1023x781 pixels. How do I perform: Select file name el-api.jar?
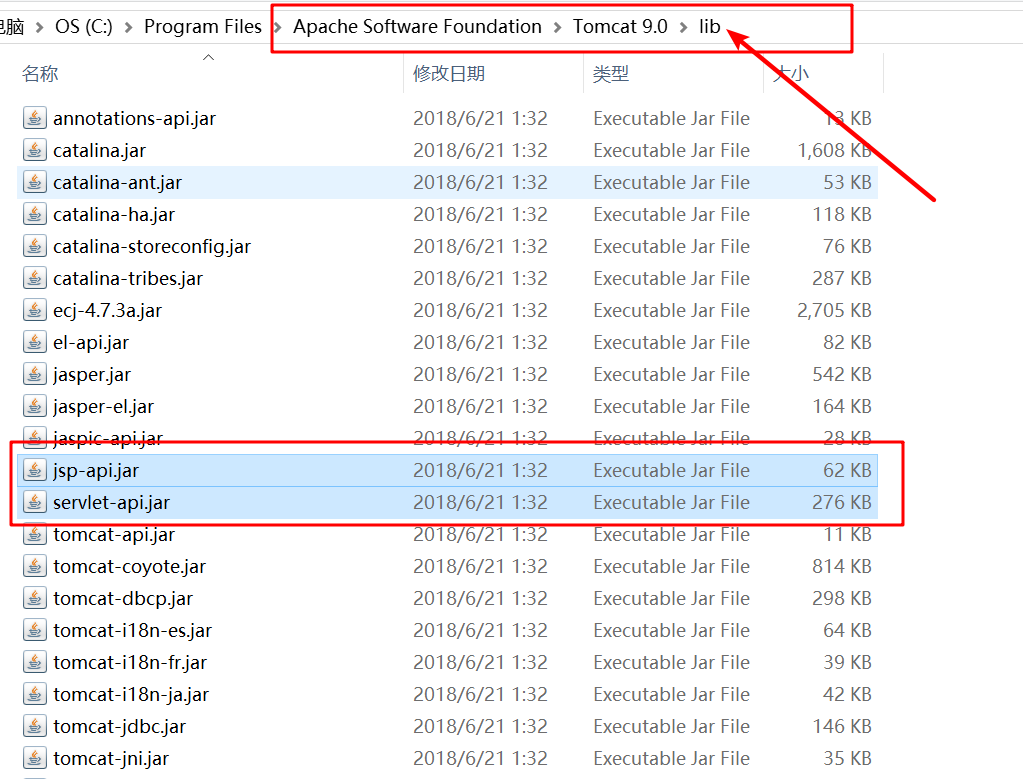(91, 343)
